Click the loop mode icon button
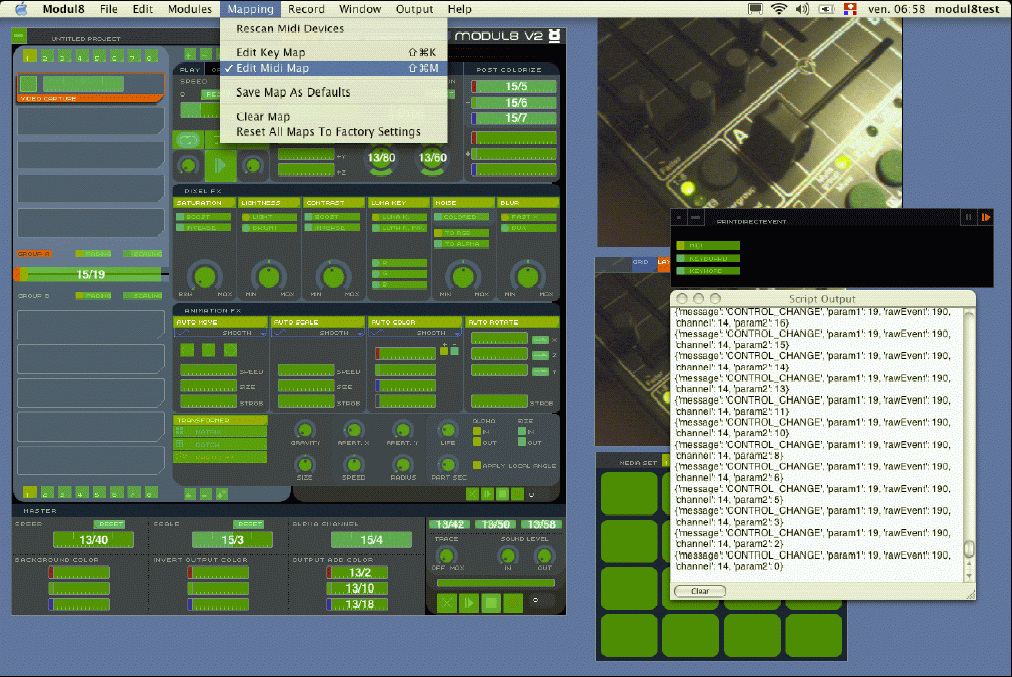Image resolution: width=1012 pixels, height=677 pixels. 188,140
